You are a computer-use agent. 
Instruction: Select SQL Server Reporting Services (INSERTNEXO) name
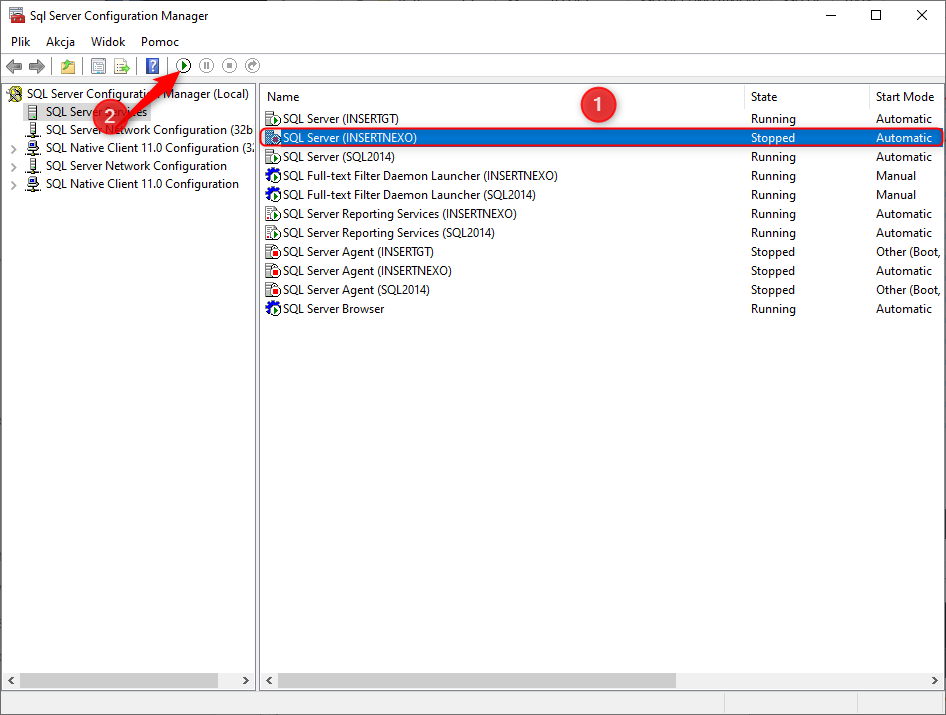[400, 214]
